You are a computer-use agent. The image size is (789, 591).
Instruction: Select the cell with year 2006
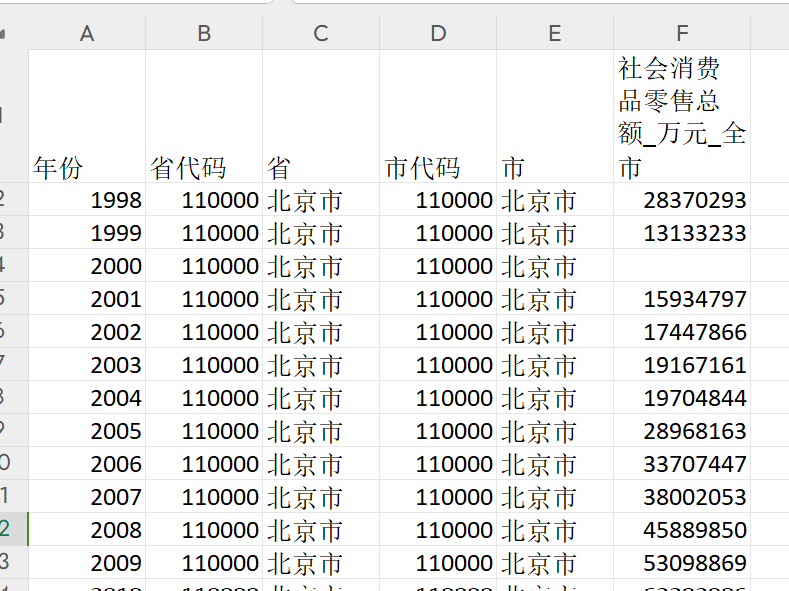(x=87, y=463)
